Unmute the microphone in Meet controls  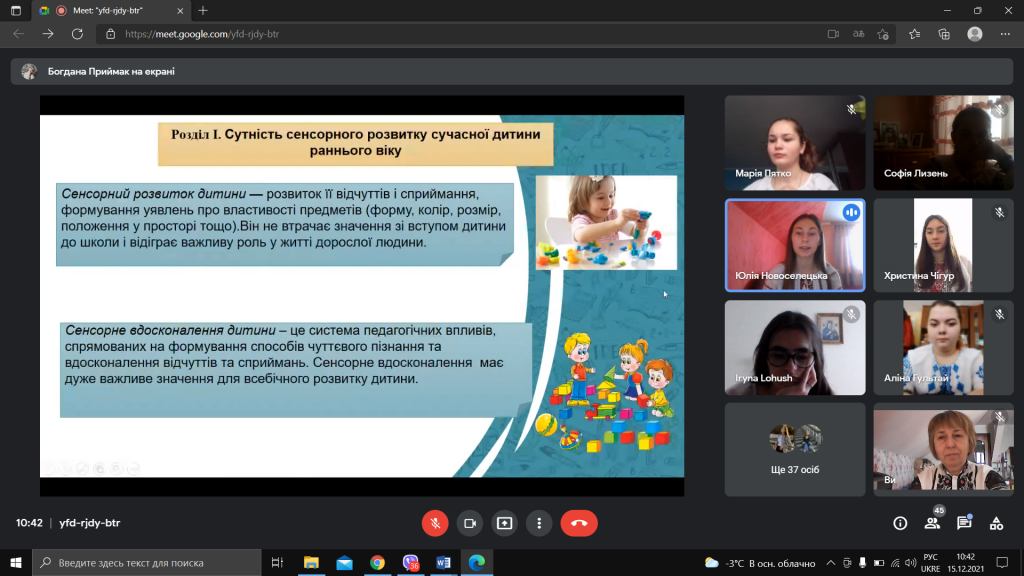tap(435, 523)
